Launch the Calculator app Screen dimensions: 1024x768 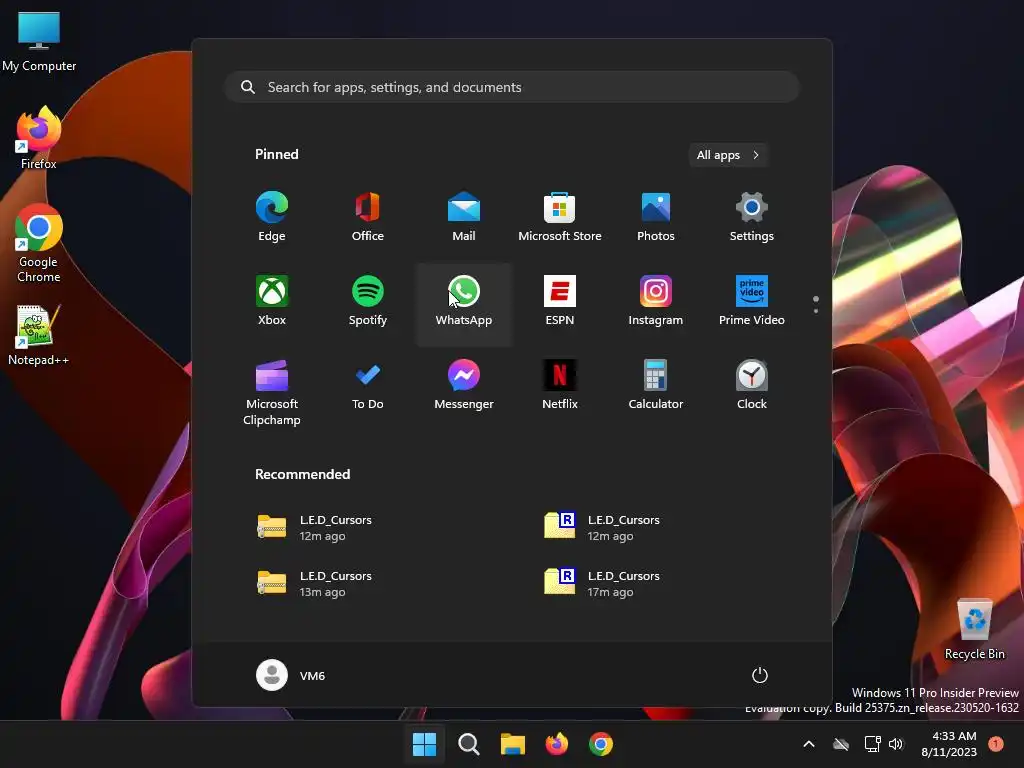point(656,385)
